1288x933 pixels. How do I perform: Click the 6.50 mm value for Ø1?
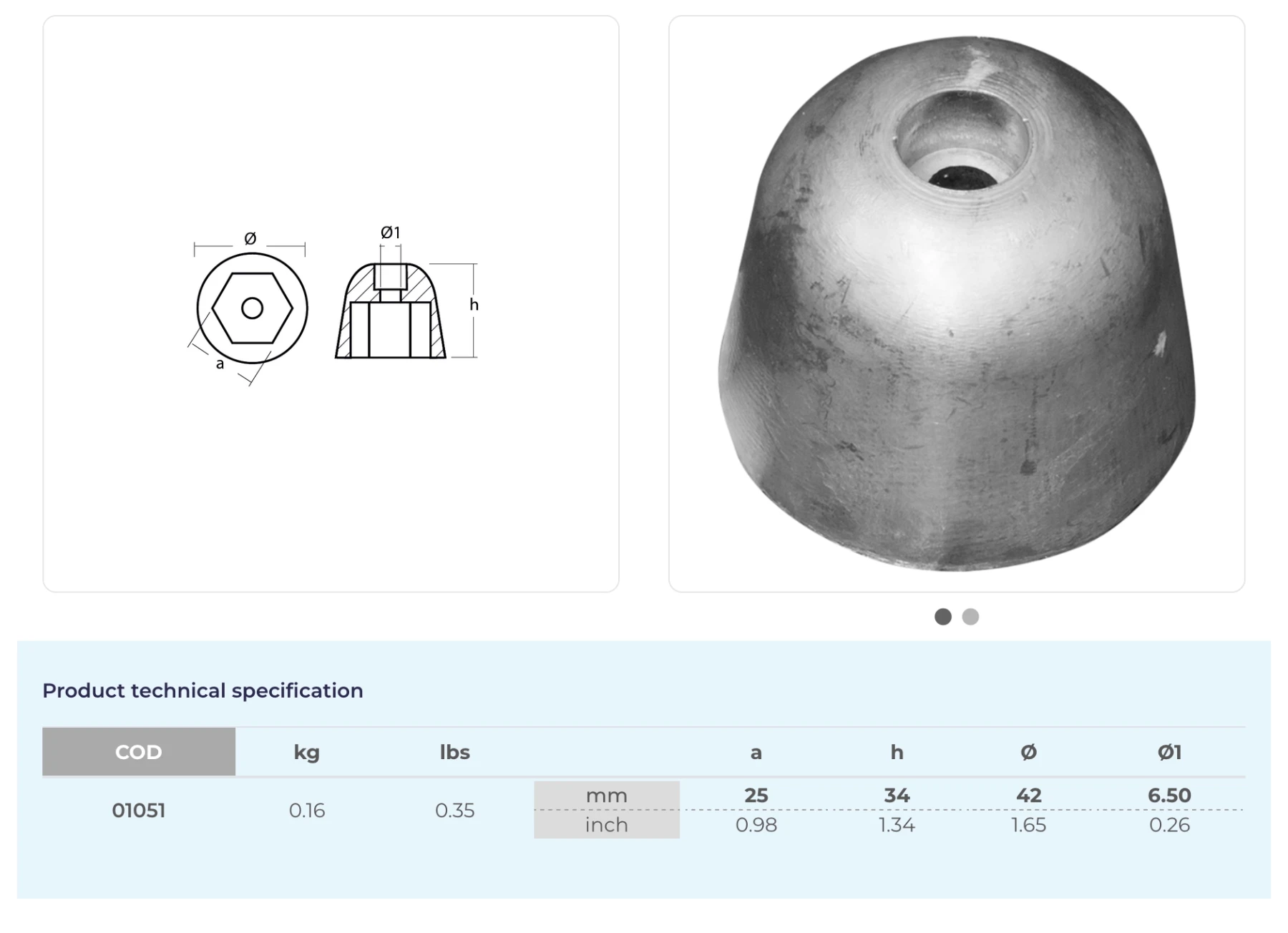click(1169, 796)
